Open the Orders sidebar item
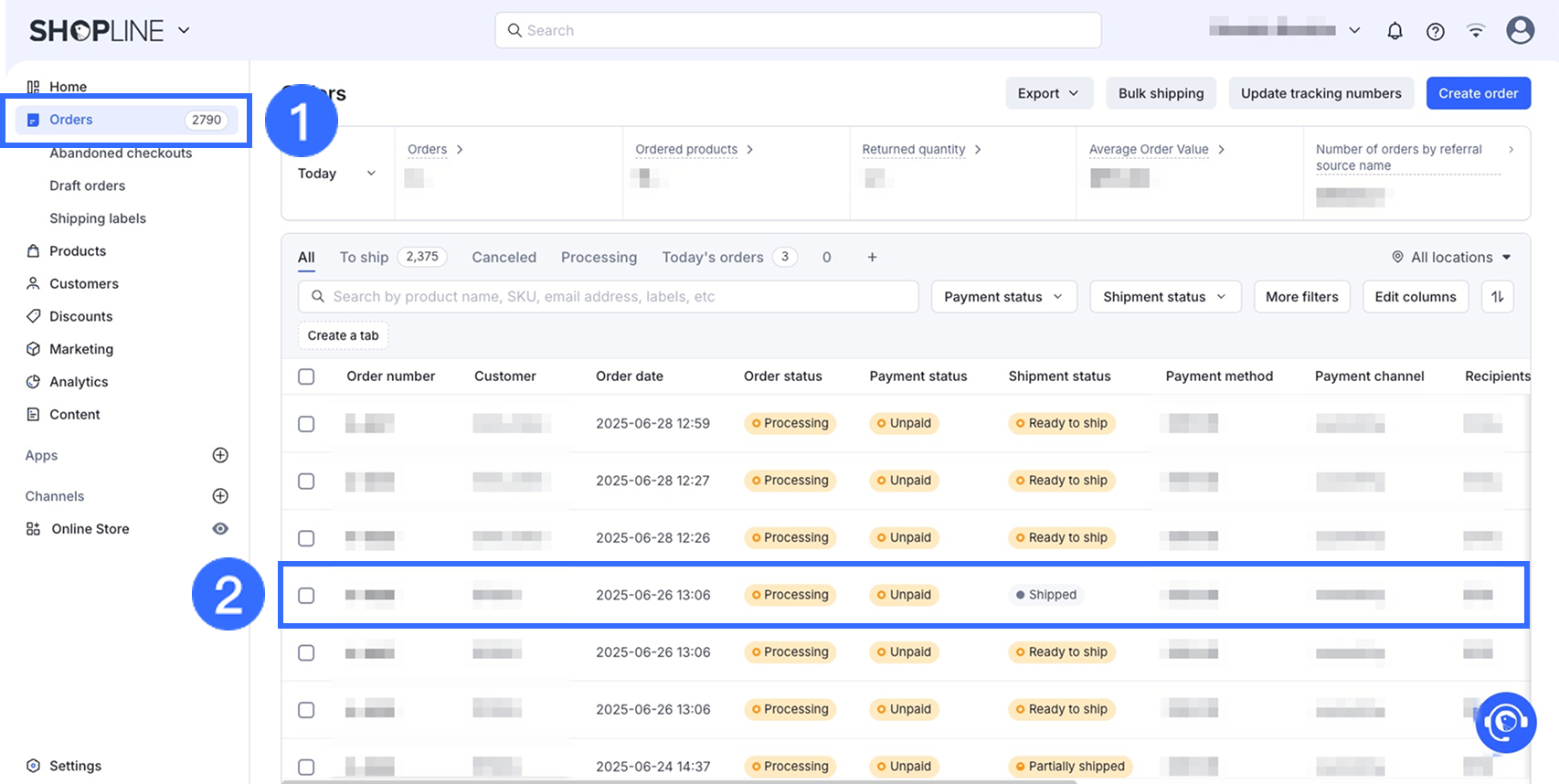 pyautogui.click(x=127, y=120)
